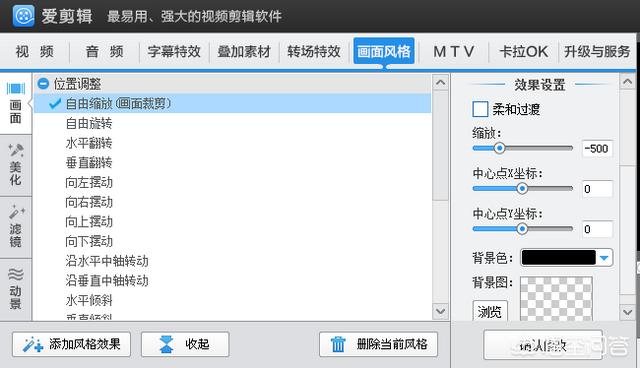Viewport: 640px width, 368px height.
Task: Click the 中心点X坐标 value field
Action: point(597,189)
